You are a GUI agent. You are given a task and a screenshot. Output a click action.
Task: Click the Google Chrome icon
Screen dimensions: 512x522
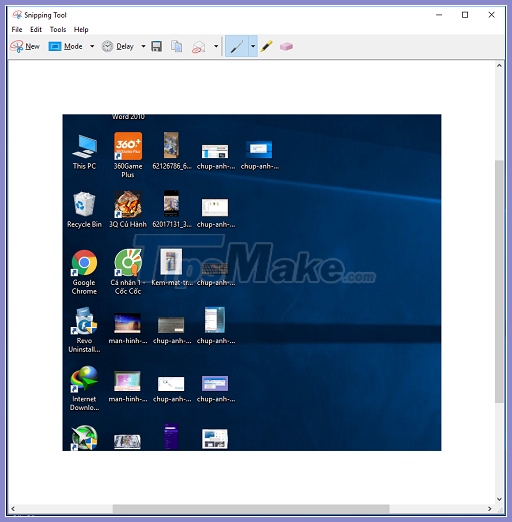[x=84, y=272]
